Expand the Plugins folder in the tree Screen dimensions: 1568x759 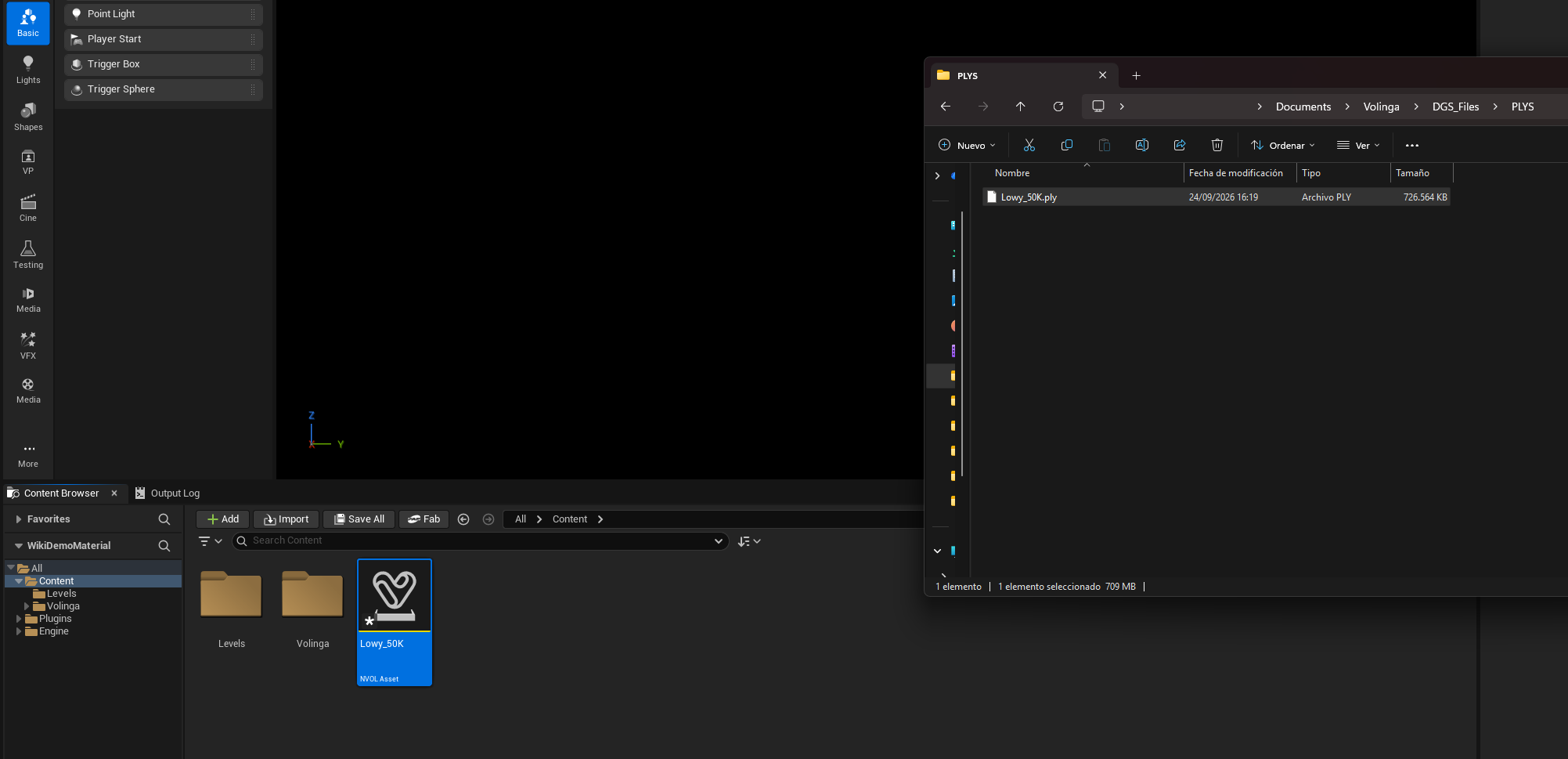click(19, 619)
